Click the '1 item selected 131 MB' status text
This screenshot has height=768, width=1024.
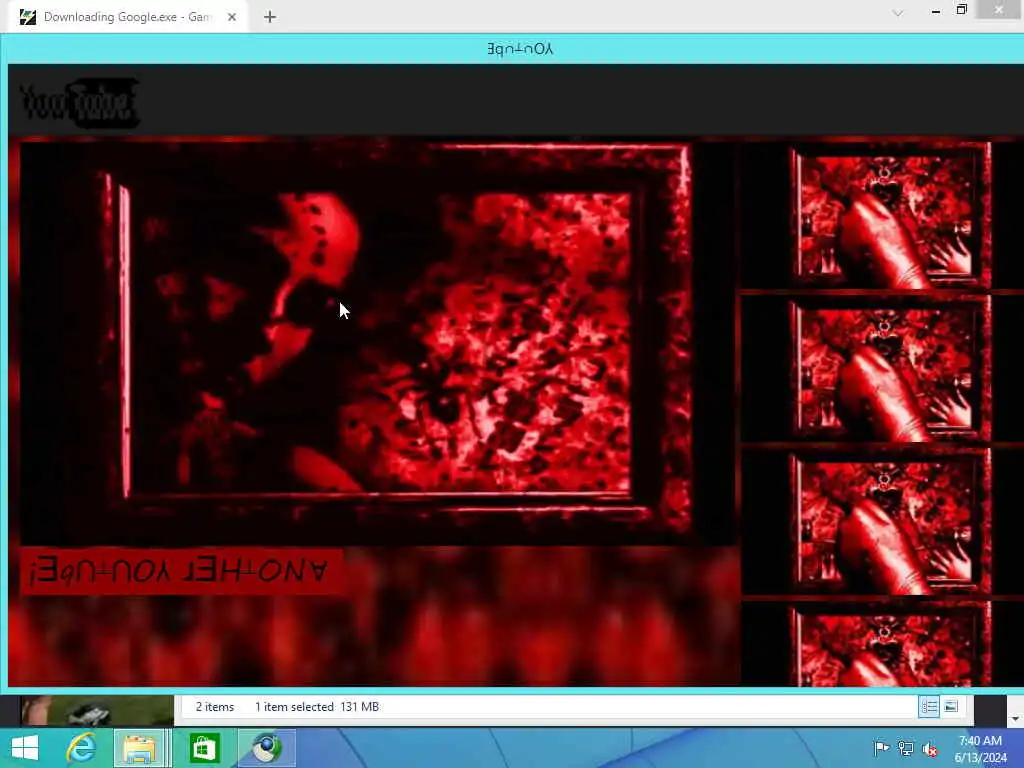(x=317, y=707)
